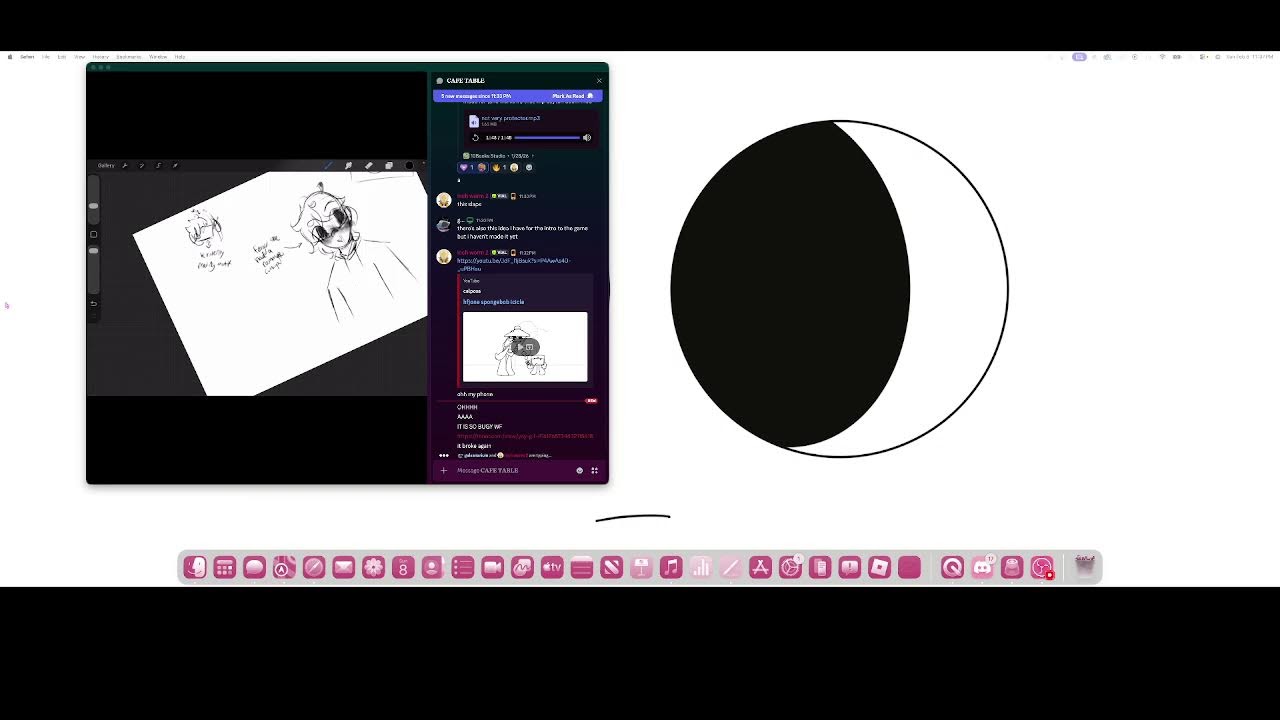1280x720 pixels.
Task: Select the Procreate Selection S tool
Action: point(158,165)
